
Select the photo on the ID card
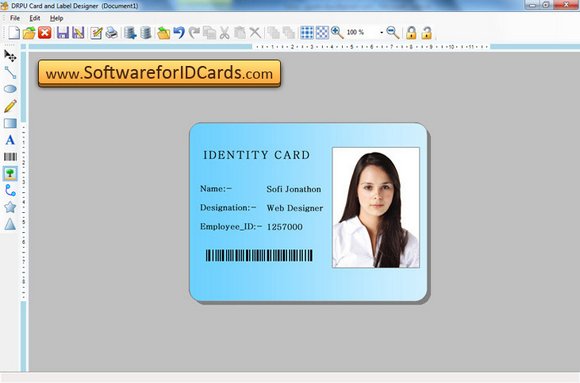click(x=376, y=207)
